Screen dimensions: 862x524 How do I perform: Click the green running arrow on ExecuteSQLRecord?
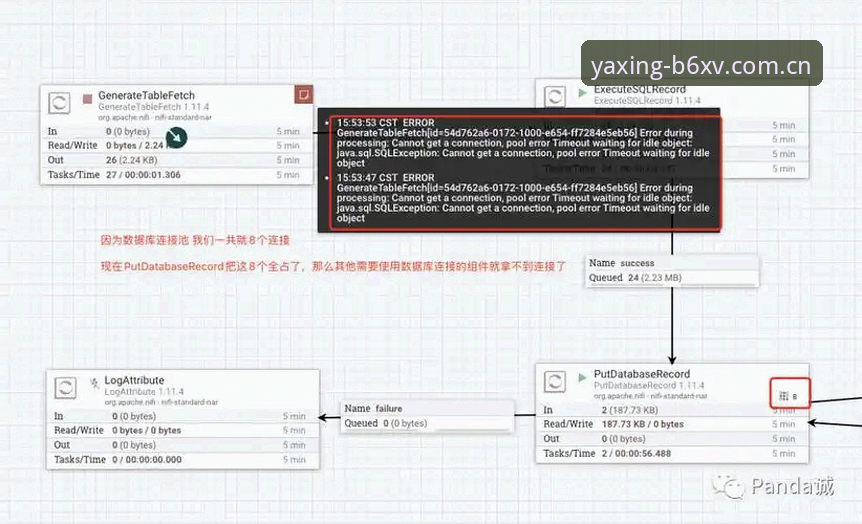coord(582,93)
